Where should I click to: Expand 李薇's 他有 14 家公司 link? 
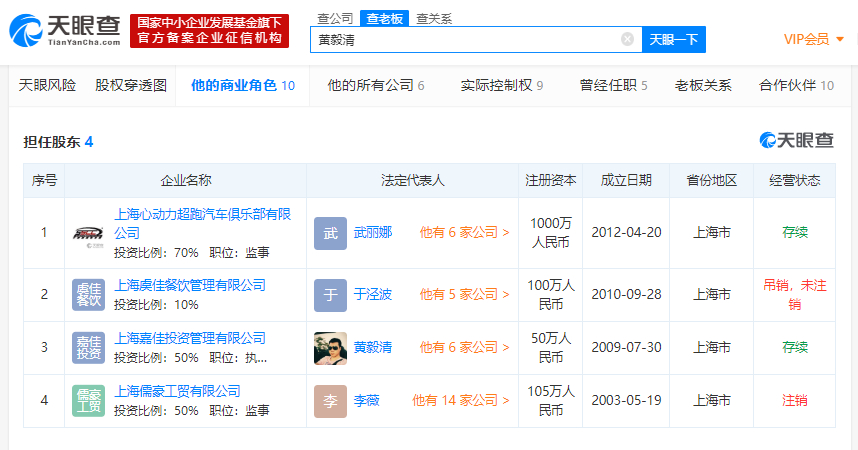(460, 401)
